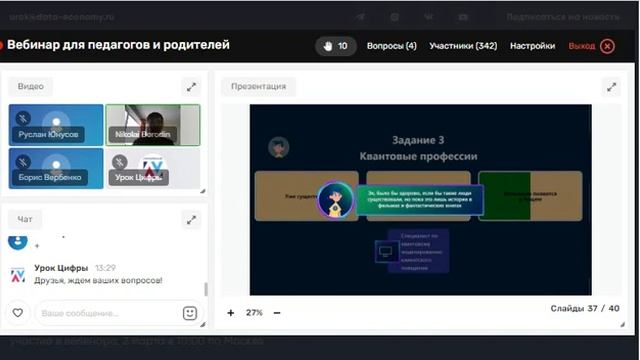
Task: Click the Слайды 37 / 40 counter
Action: [x=585, y=309]
